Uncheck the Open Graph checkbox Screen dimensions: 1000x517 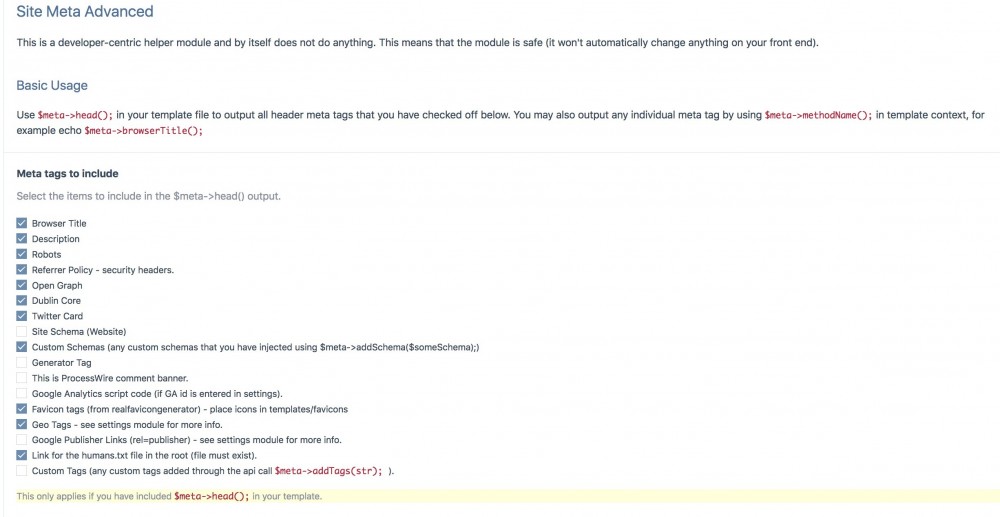[x=22, y=285]
